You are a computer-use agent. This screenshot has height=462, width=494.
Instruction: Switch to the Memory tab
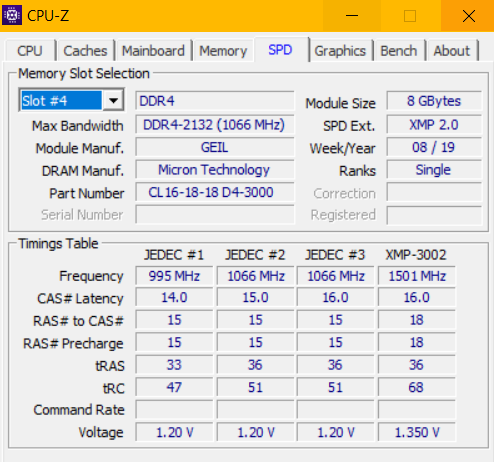[x=223, y=51]
